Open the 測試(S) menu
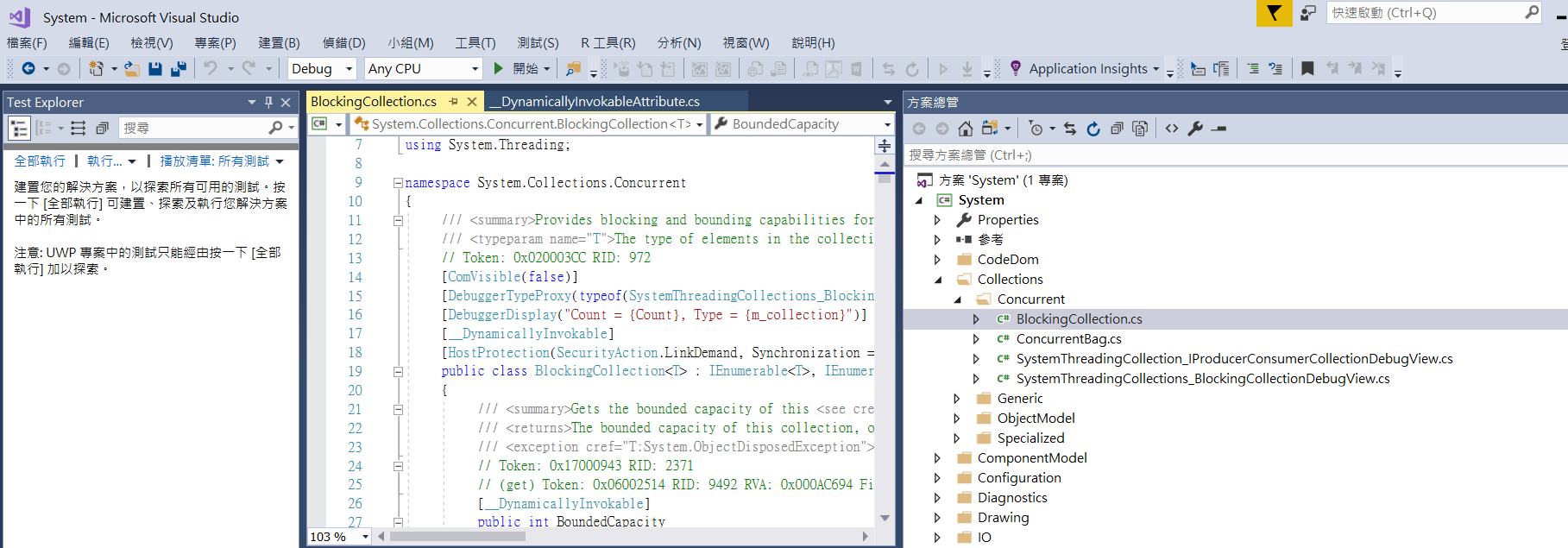 [538, 43]
